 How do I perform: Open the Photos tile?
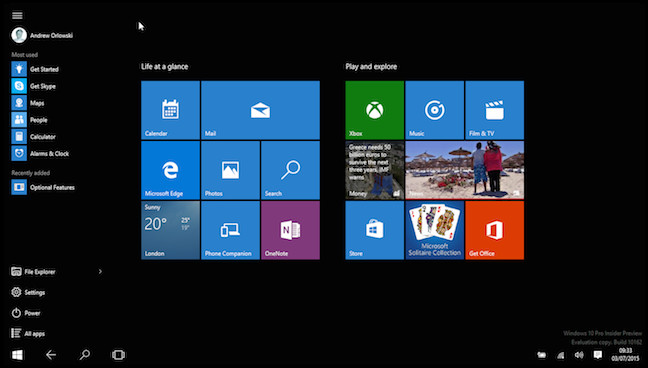tap(230, 170)
